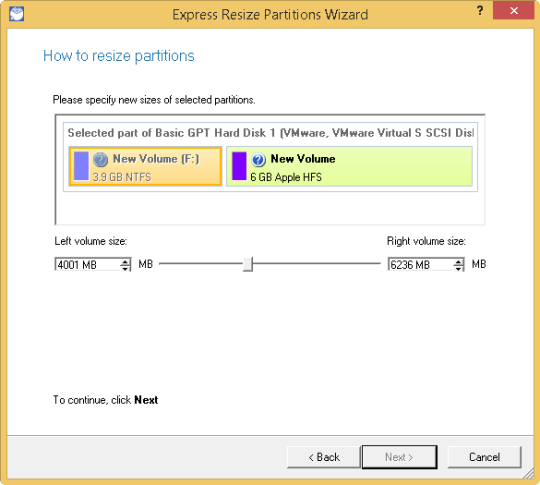Click the blue color block of NTFS partition
The image size is (540, 485).
pyautogui.click(x=81, y=166)
